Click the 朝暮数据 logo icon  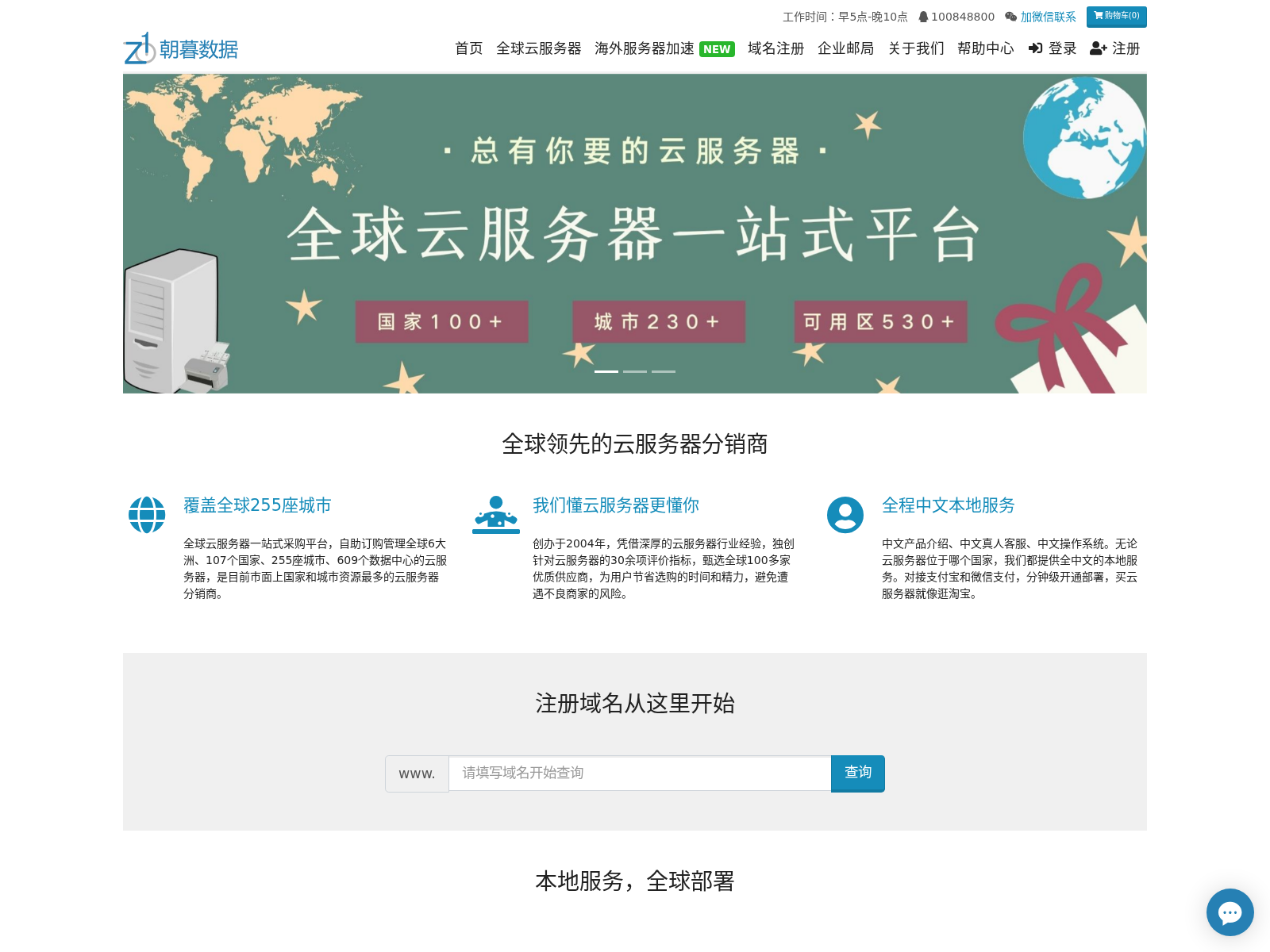point(140,48)
